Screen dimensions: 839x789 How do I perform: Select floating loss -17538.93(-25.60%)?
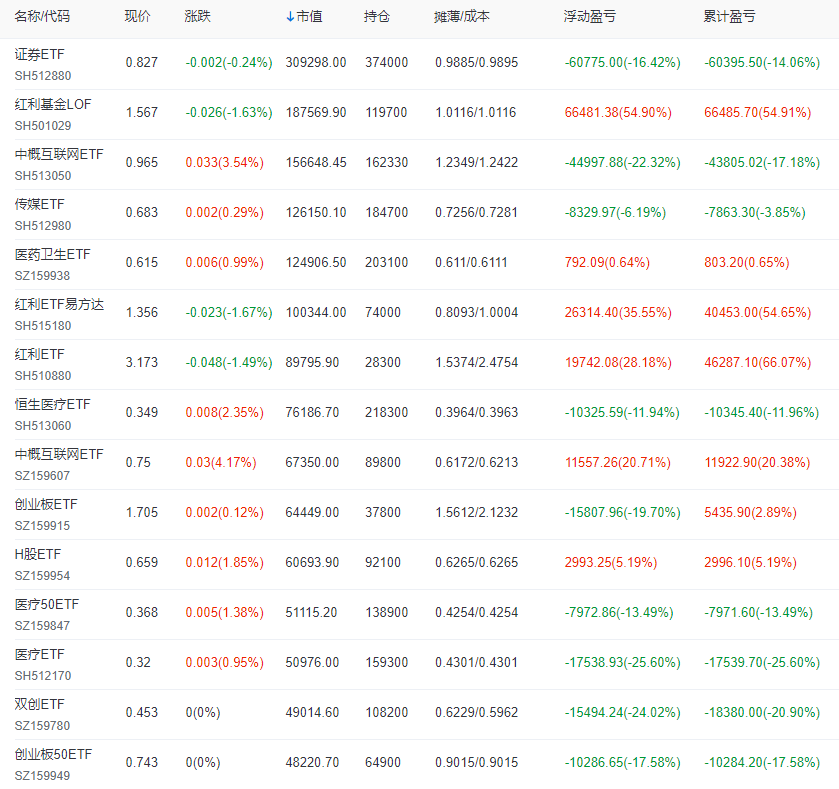click(622, 663)
